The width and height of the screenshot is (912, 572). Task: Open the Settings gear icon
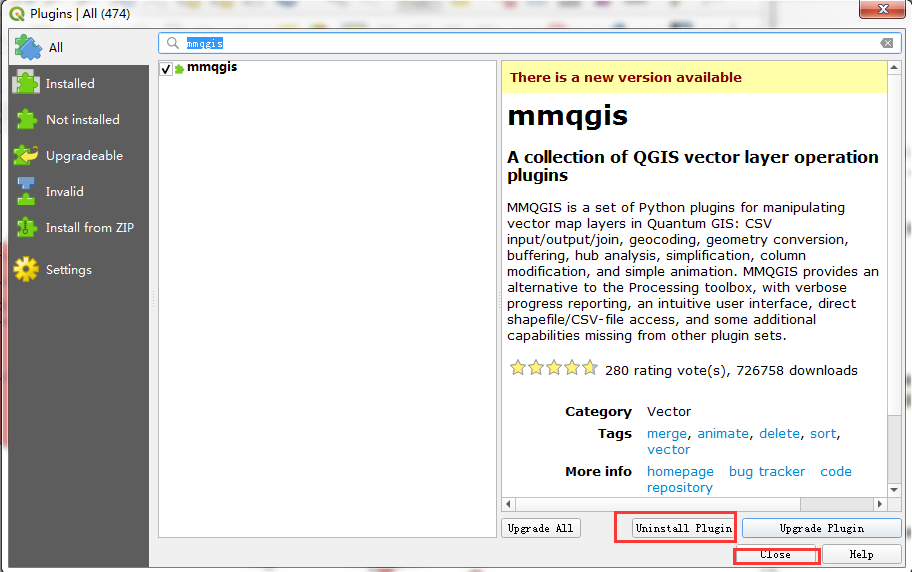[26, 269]
